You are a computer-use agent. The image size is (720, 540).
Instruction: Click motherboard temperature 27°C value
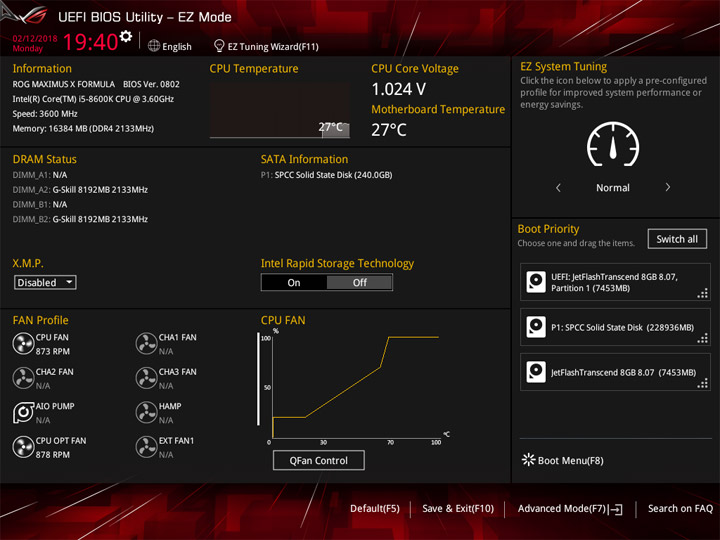(389, 130)
